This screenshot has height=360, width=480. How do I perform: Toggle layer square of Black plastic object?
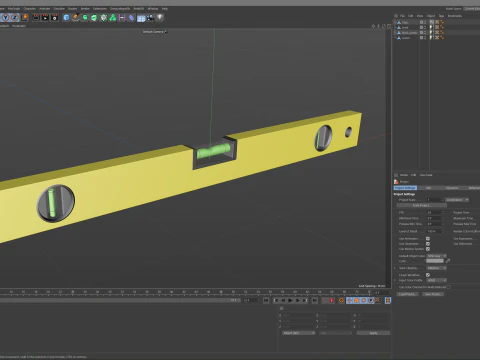click(x=421, y=33)
